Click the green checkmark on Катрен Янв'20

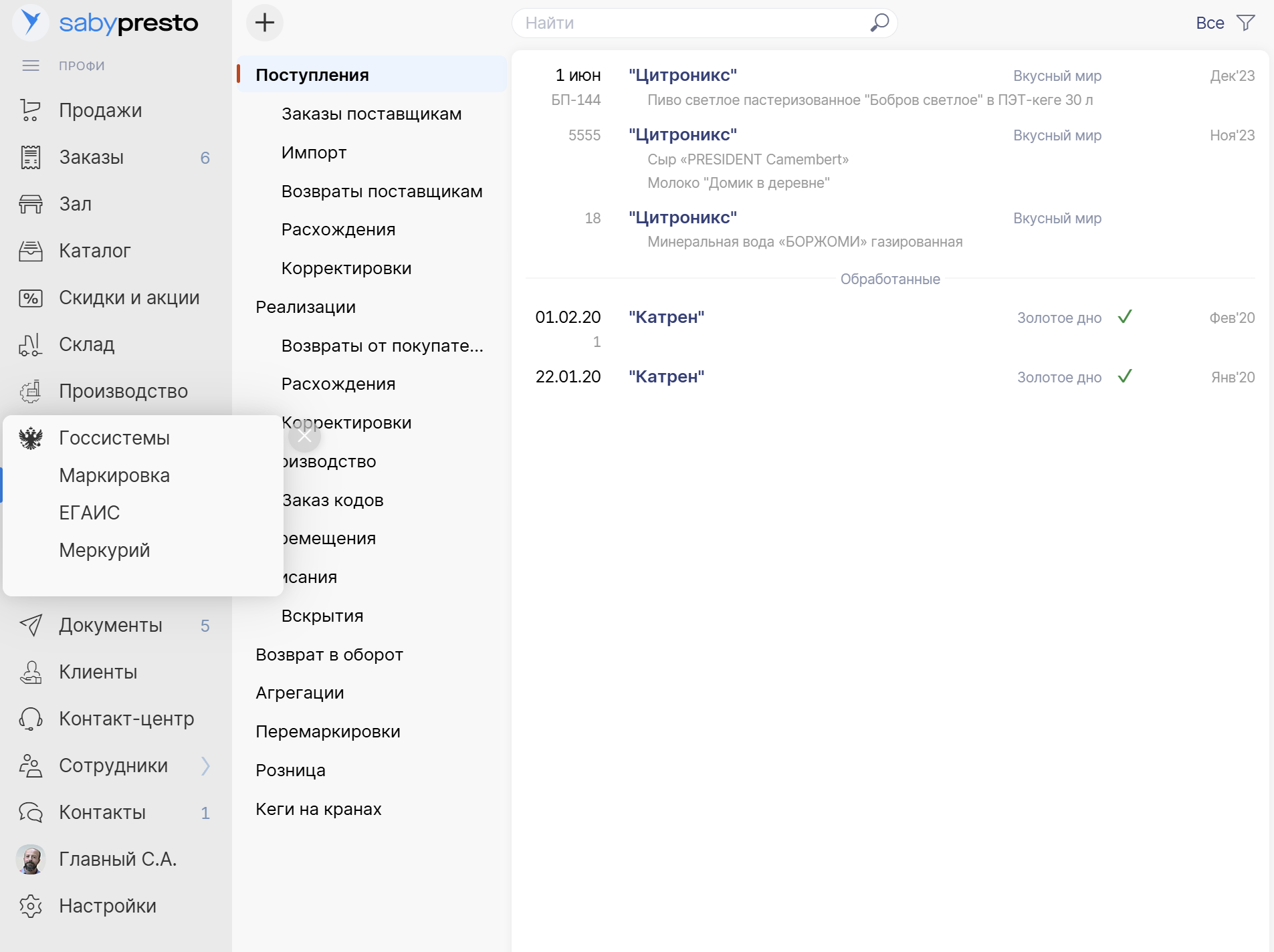[1126, 376]
